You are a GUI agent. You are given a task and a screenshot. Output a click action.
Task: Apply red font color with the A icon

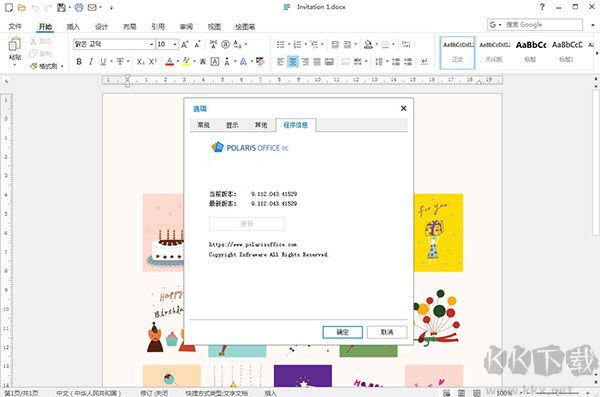[x=170, y=62]
